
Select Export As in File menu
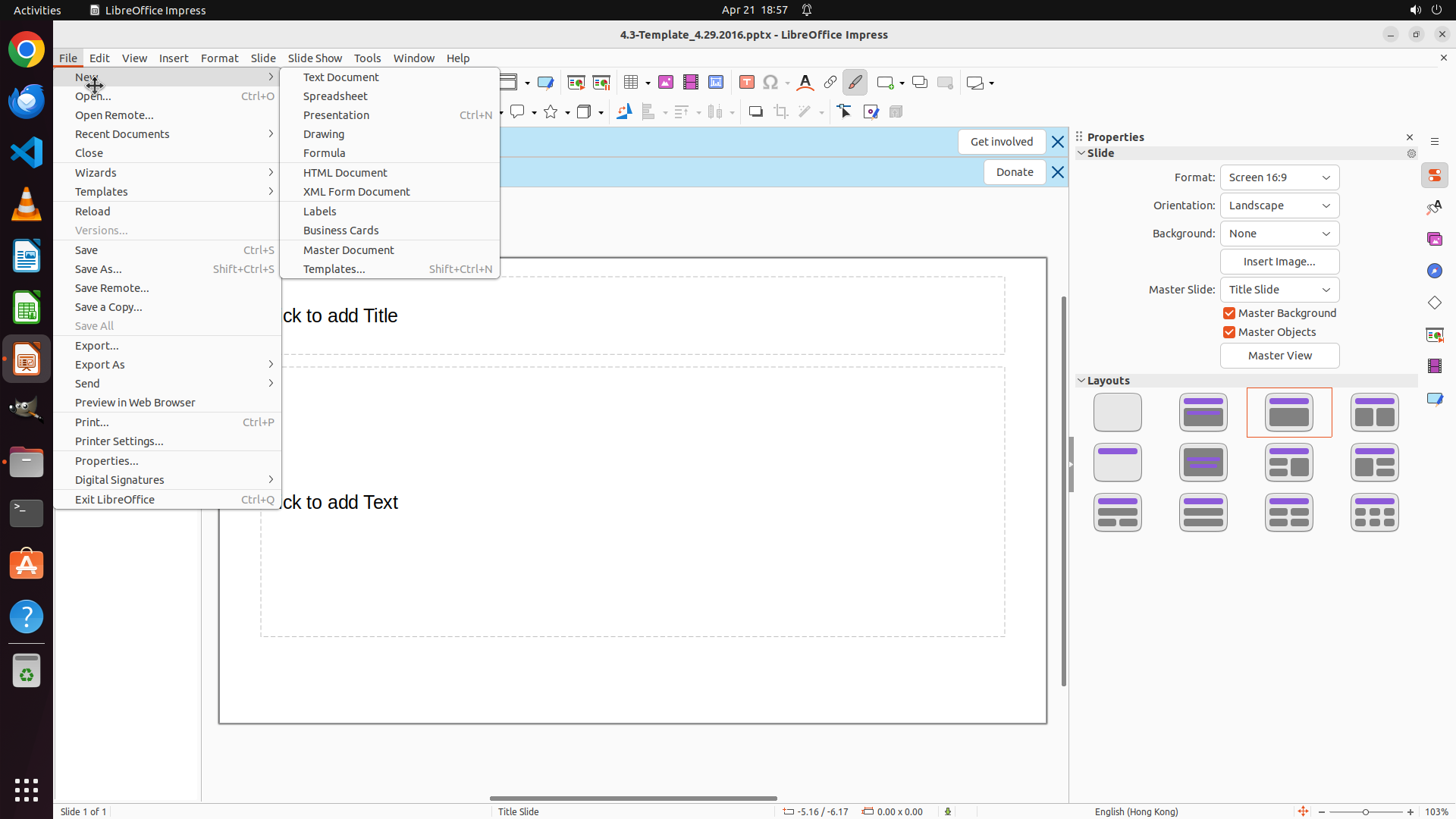100,365
